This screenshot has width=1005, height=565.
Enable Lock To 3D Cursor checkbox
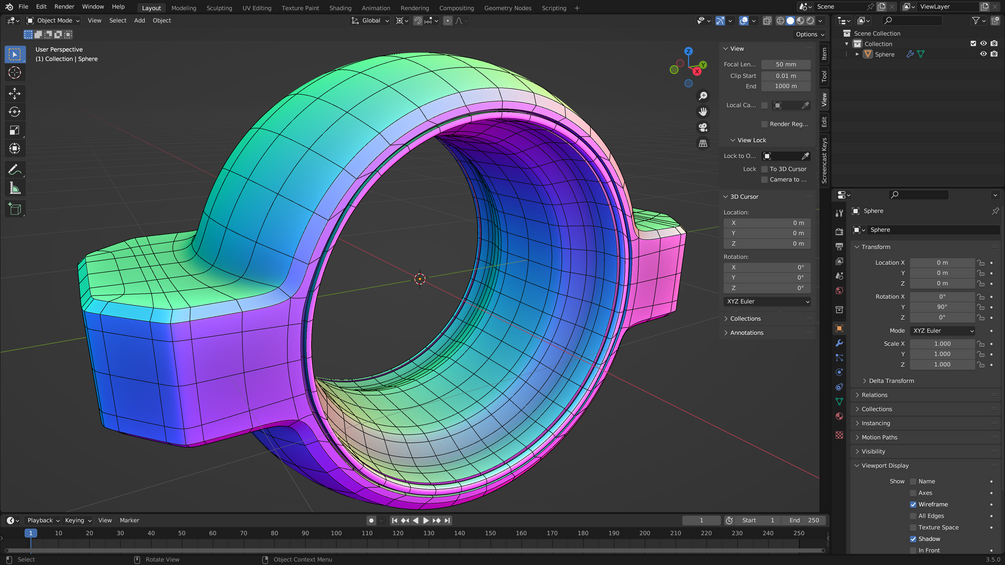pyautogui.click(x=764, y=169)
